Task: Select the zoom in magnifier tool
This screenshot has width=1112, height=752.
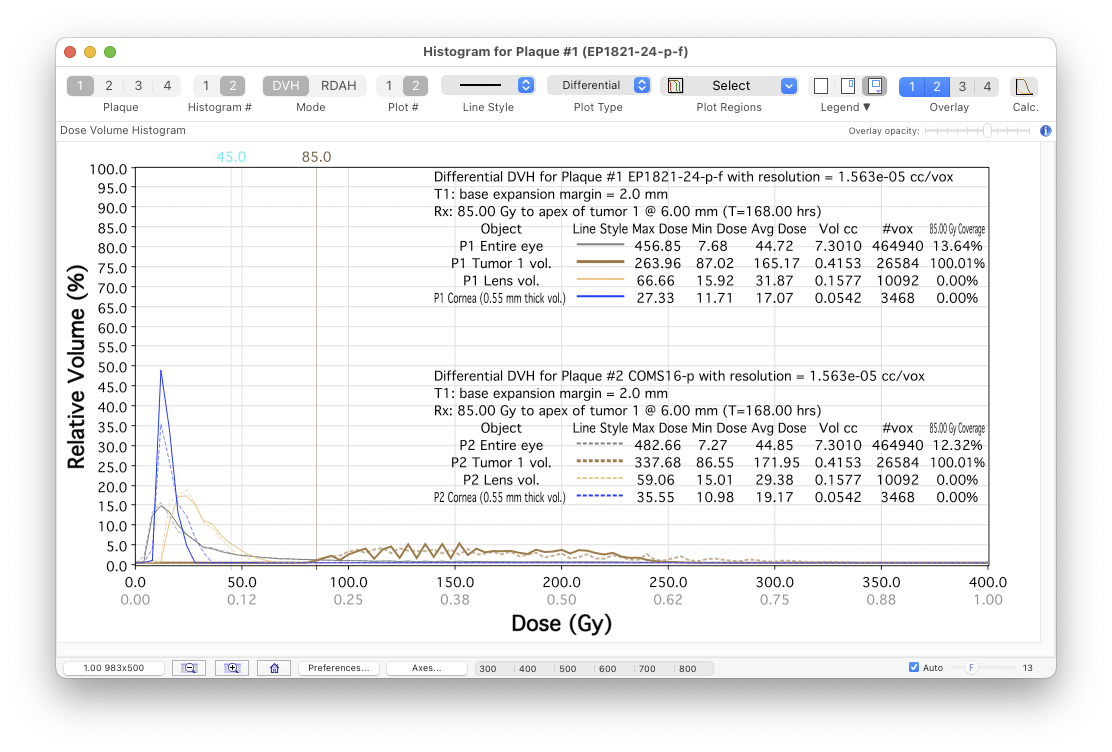Action: 232,667
